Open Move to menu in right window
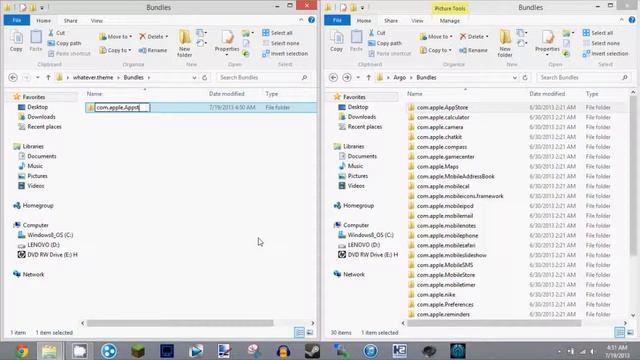The height and width of the screenshot is (360, 640). click(x=436, y=36)
